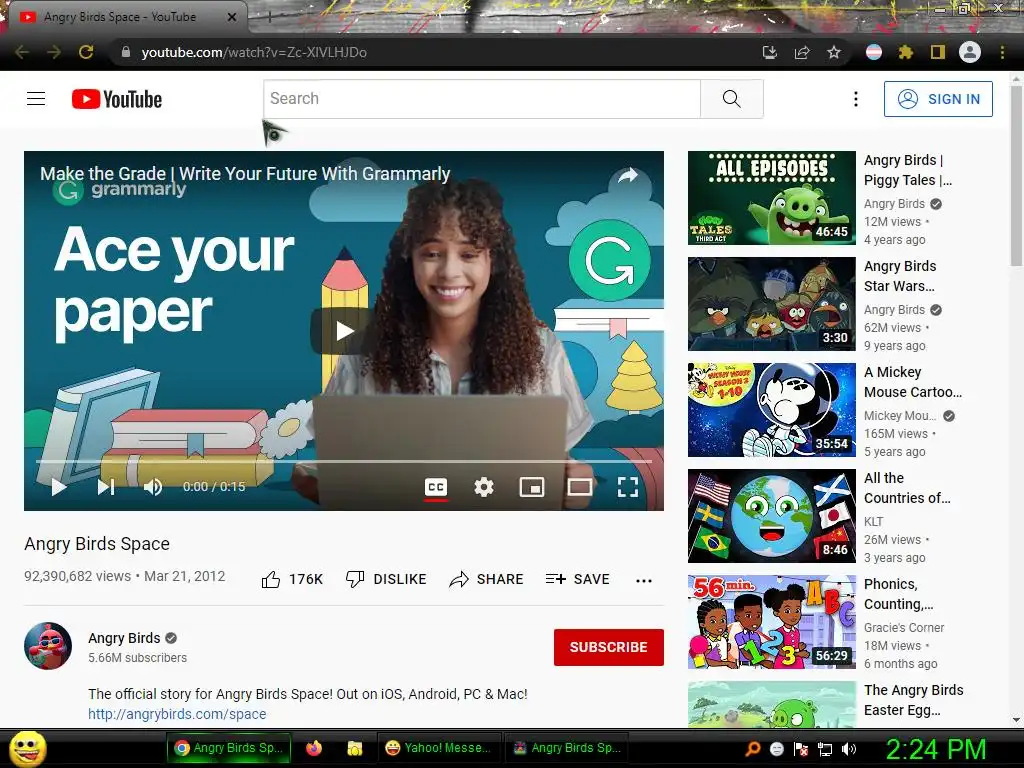Open YouTube settings three-dot menu
The width and height of the screenshot is (1024, 768).
click(856, 99)
